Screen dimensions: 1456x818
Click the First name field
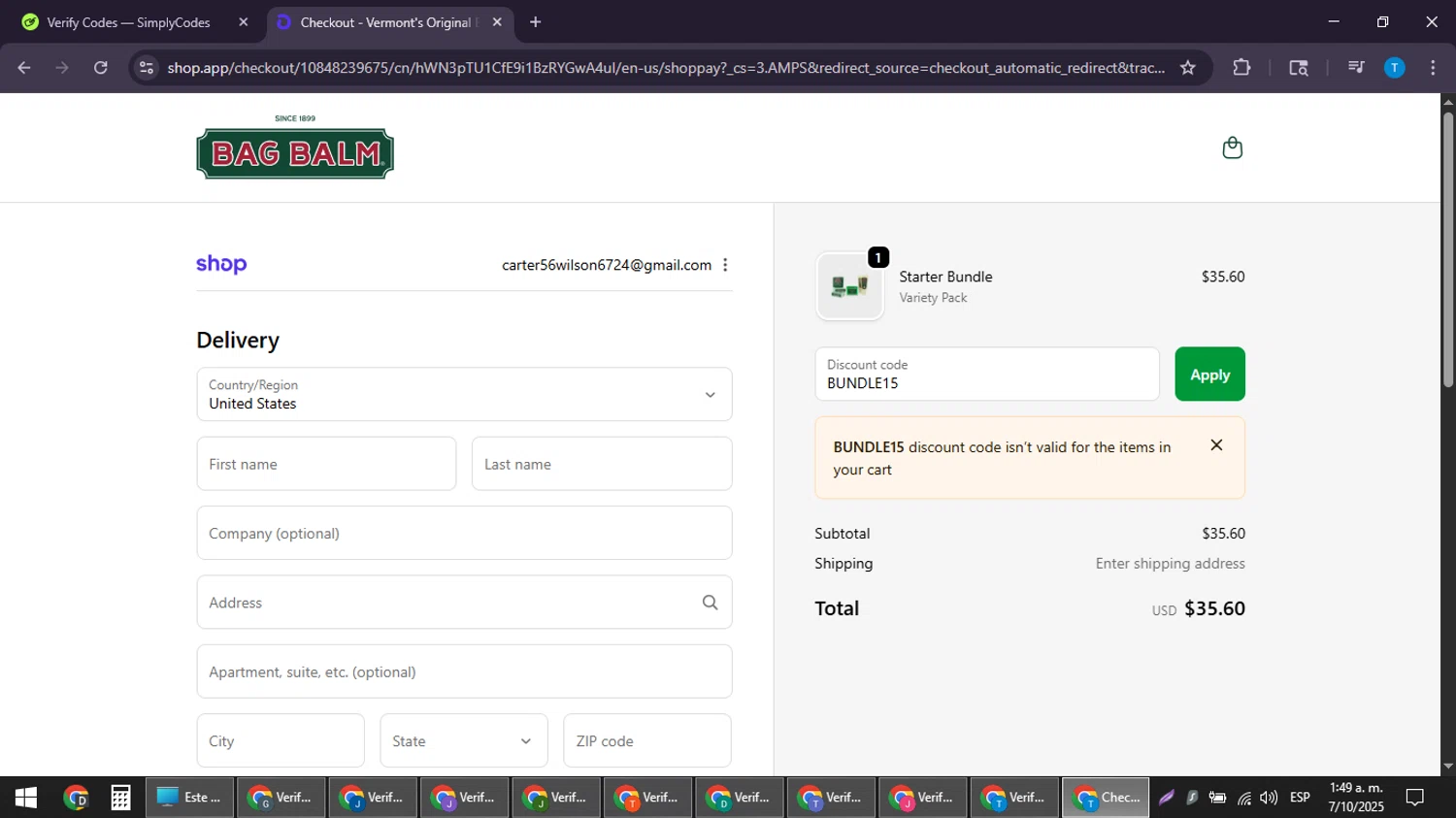pyautogui.click(x=326, y=464)
